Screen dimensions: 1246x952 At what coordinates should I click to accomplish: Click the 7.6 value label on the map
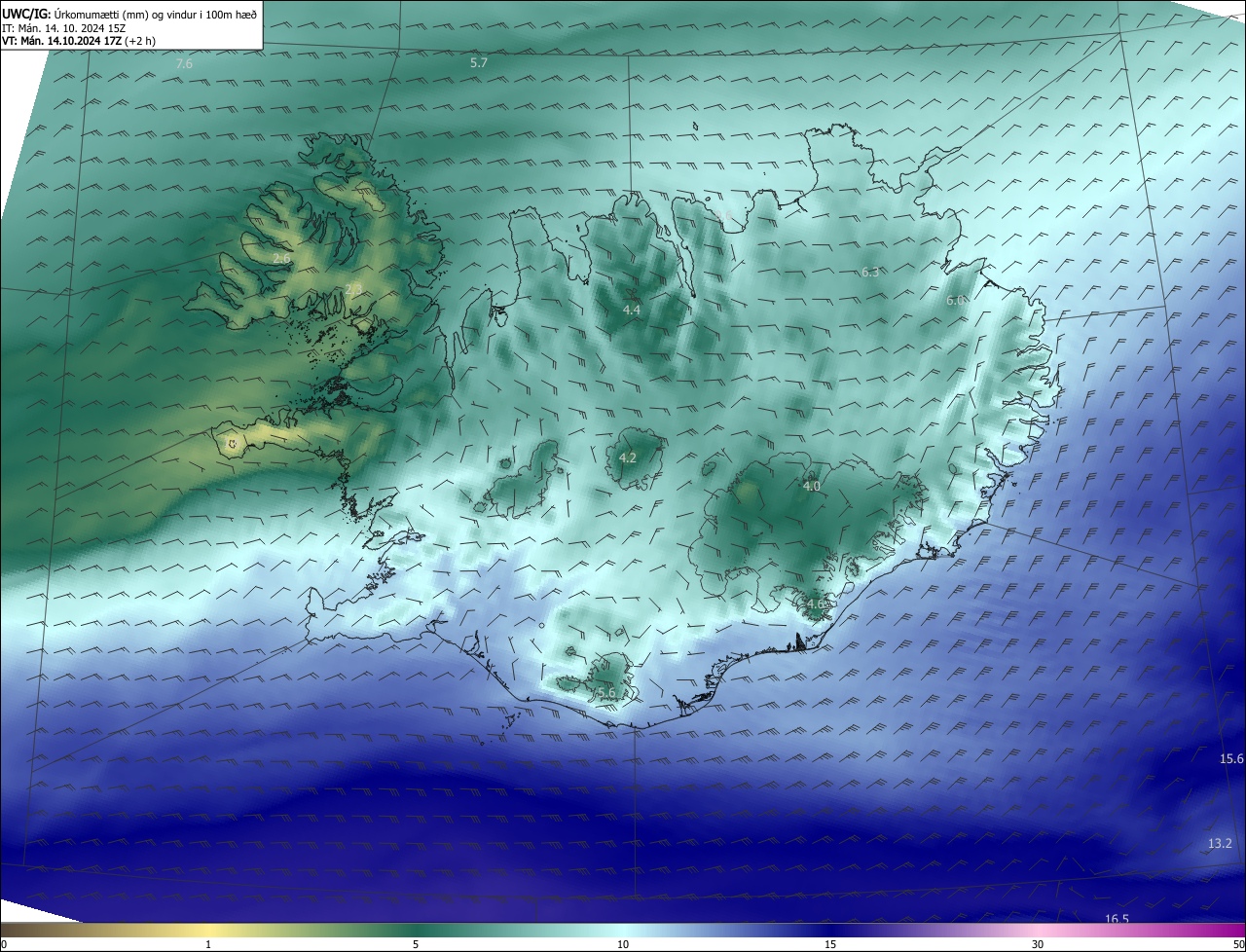184,64
